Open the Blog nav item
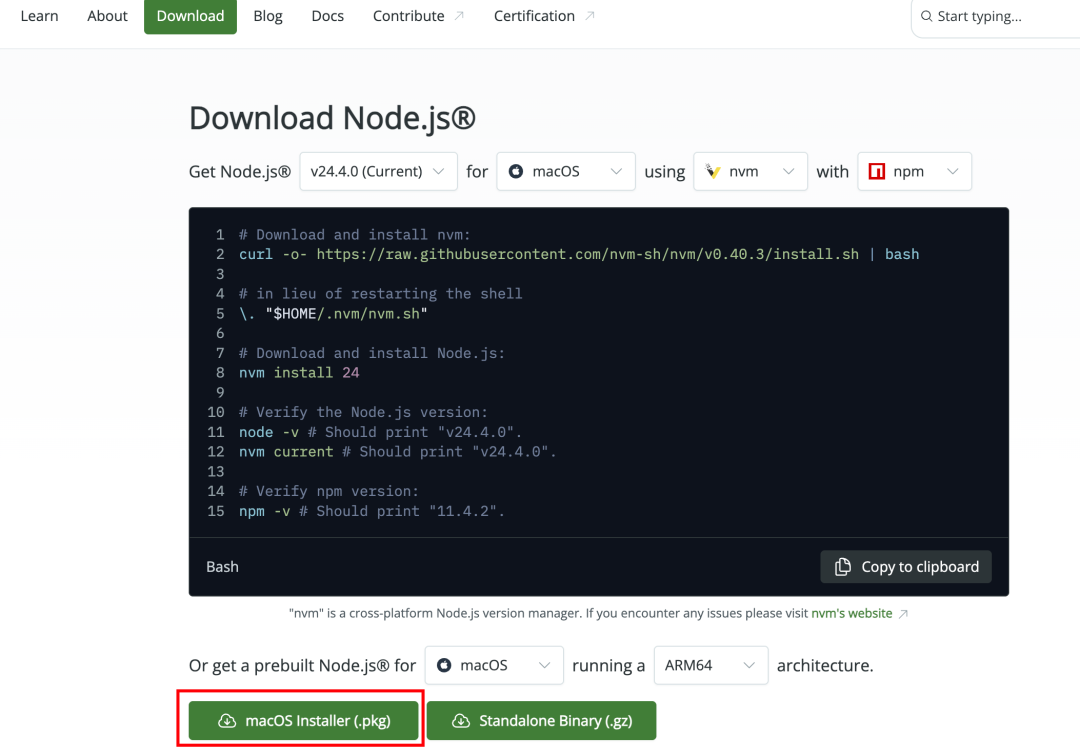1080x756 pixels. click(268, 16)
